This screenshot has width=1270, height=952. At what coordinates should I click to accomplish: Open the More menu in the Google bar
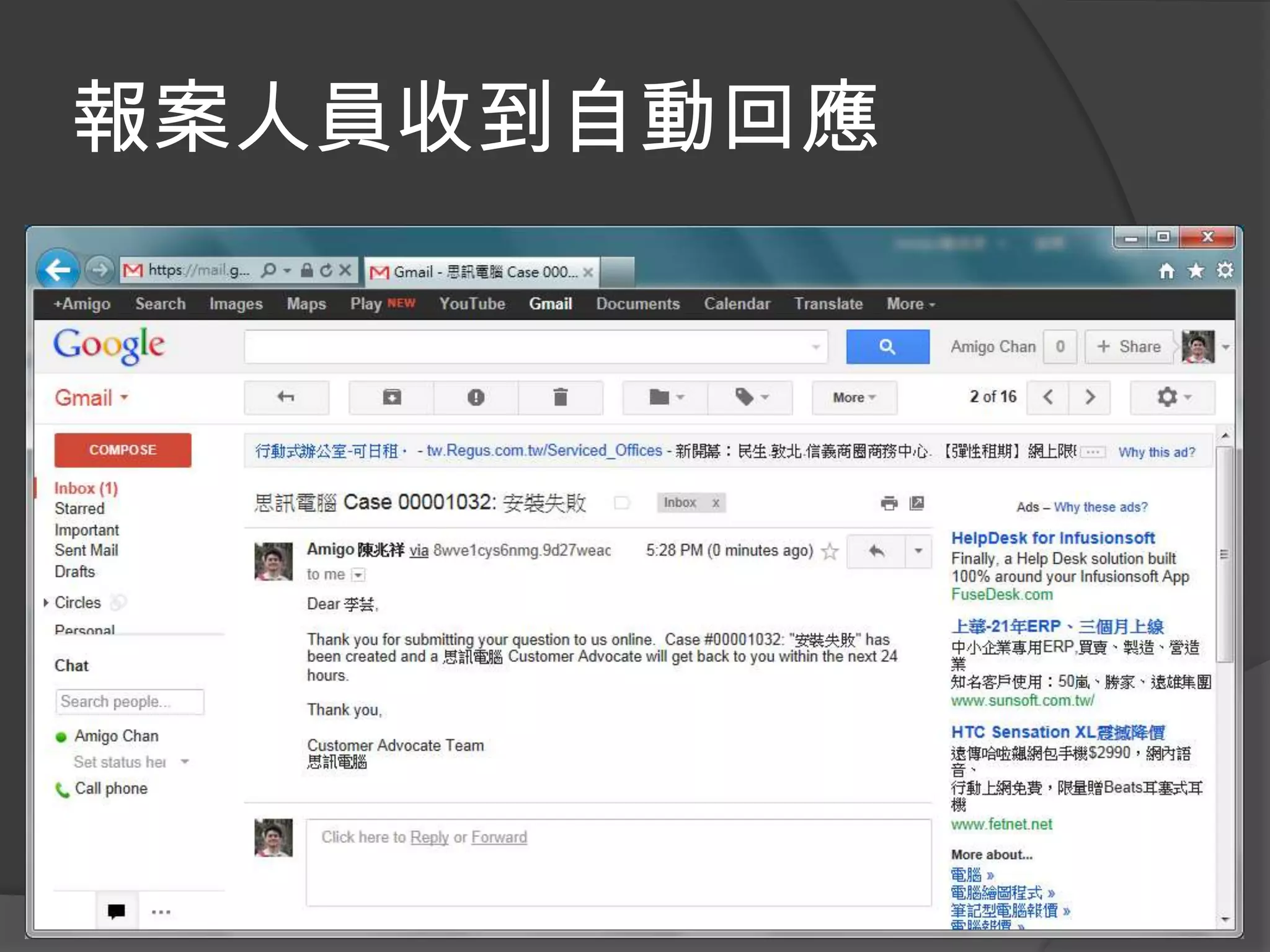coord(910,304)
